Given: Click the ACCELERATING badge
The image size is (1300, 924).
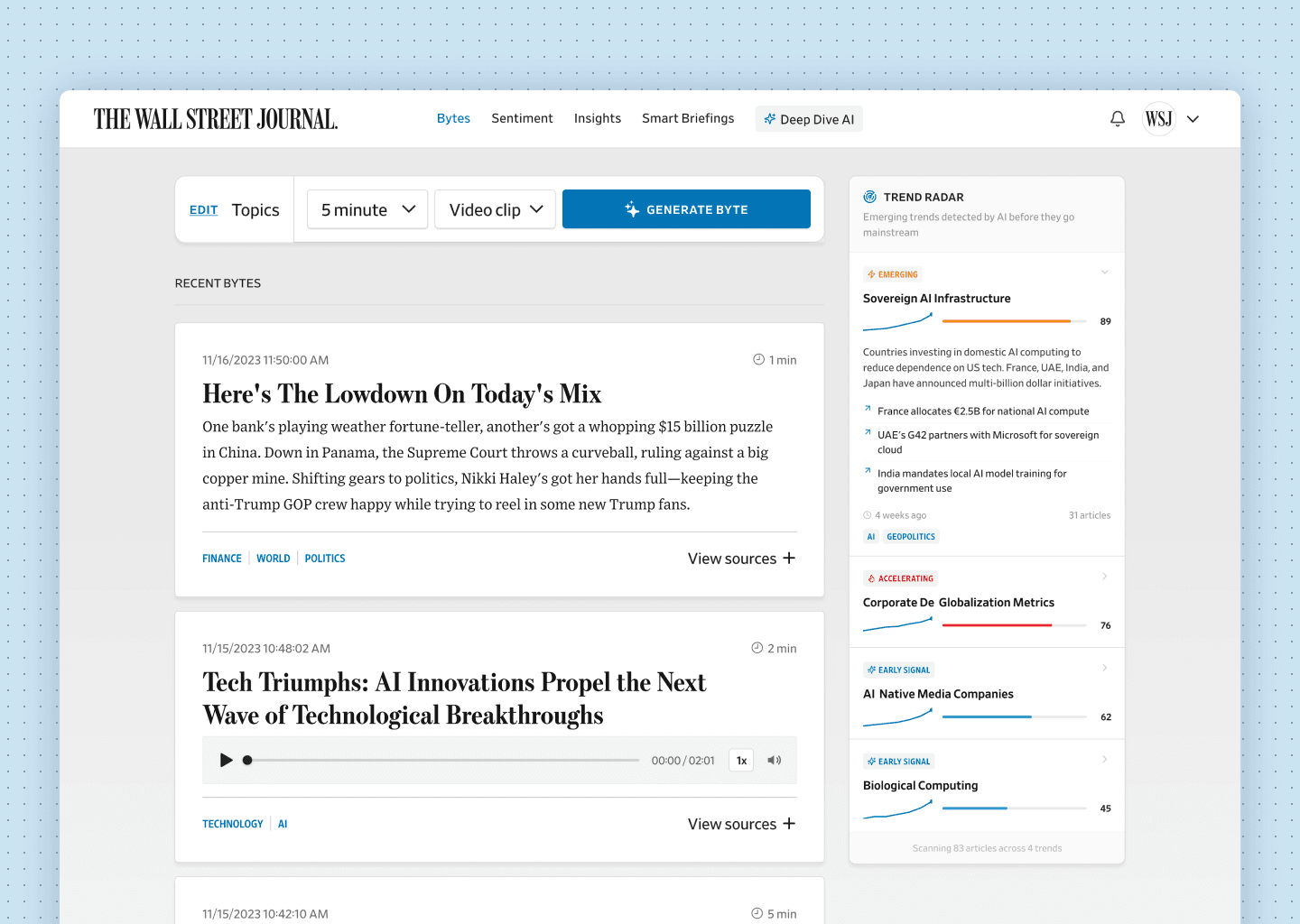Looking at the screenshot, I should pos(900,578).
